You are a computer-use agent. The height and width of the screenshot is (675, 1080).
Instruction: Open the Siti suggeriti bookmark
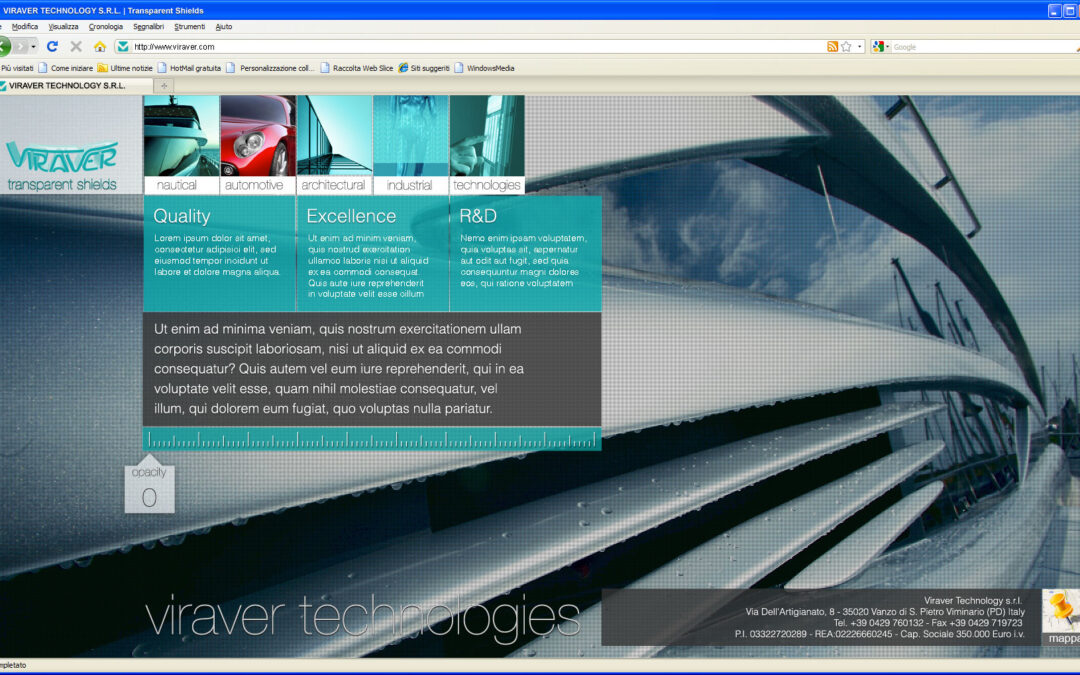point(424,68)
